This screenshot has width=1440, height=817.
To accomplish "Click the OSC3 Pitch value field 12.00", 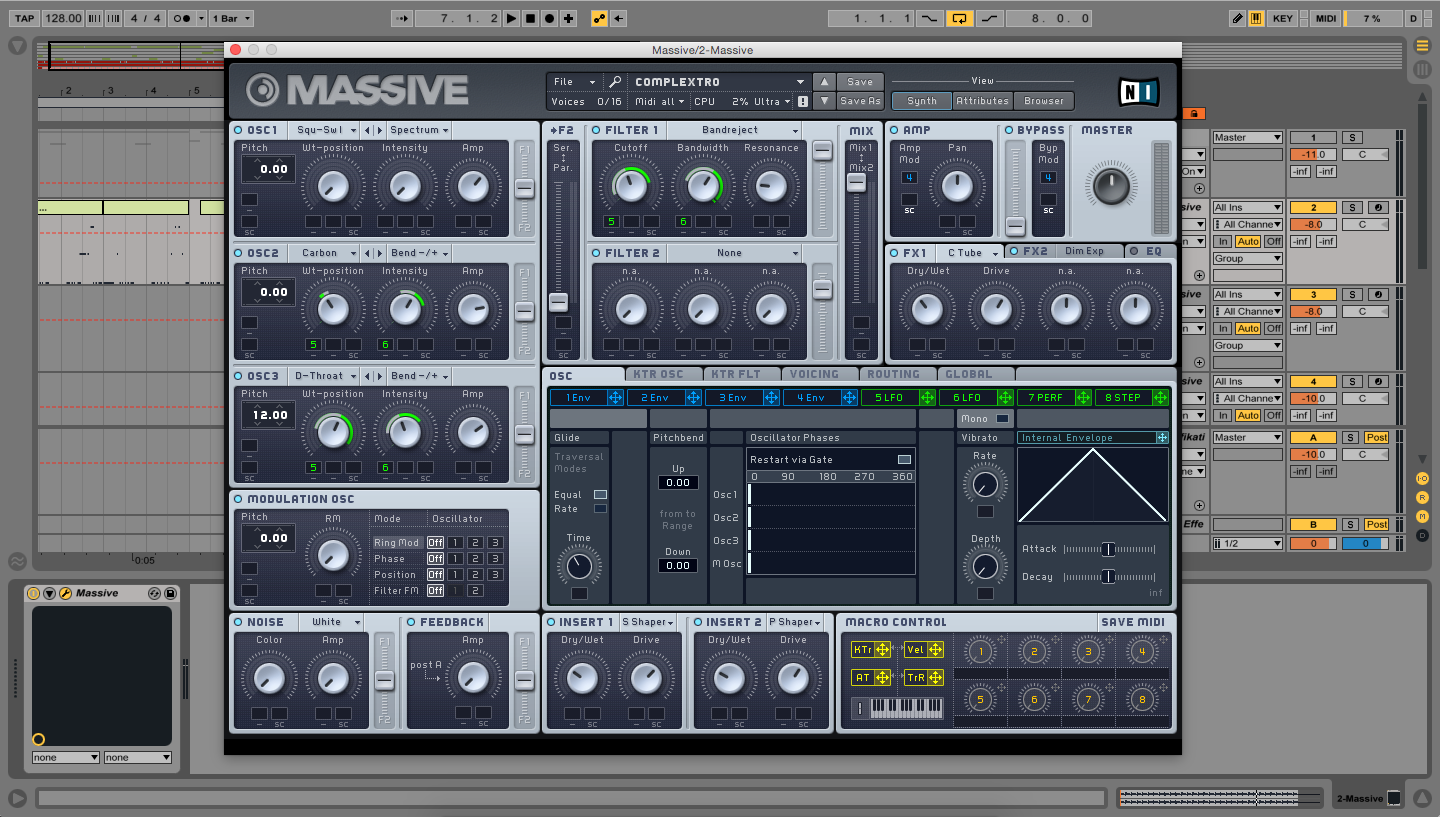I will click(270, 415).
